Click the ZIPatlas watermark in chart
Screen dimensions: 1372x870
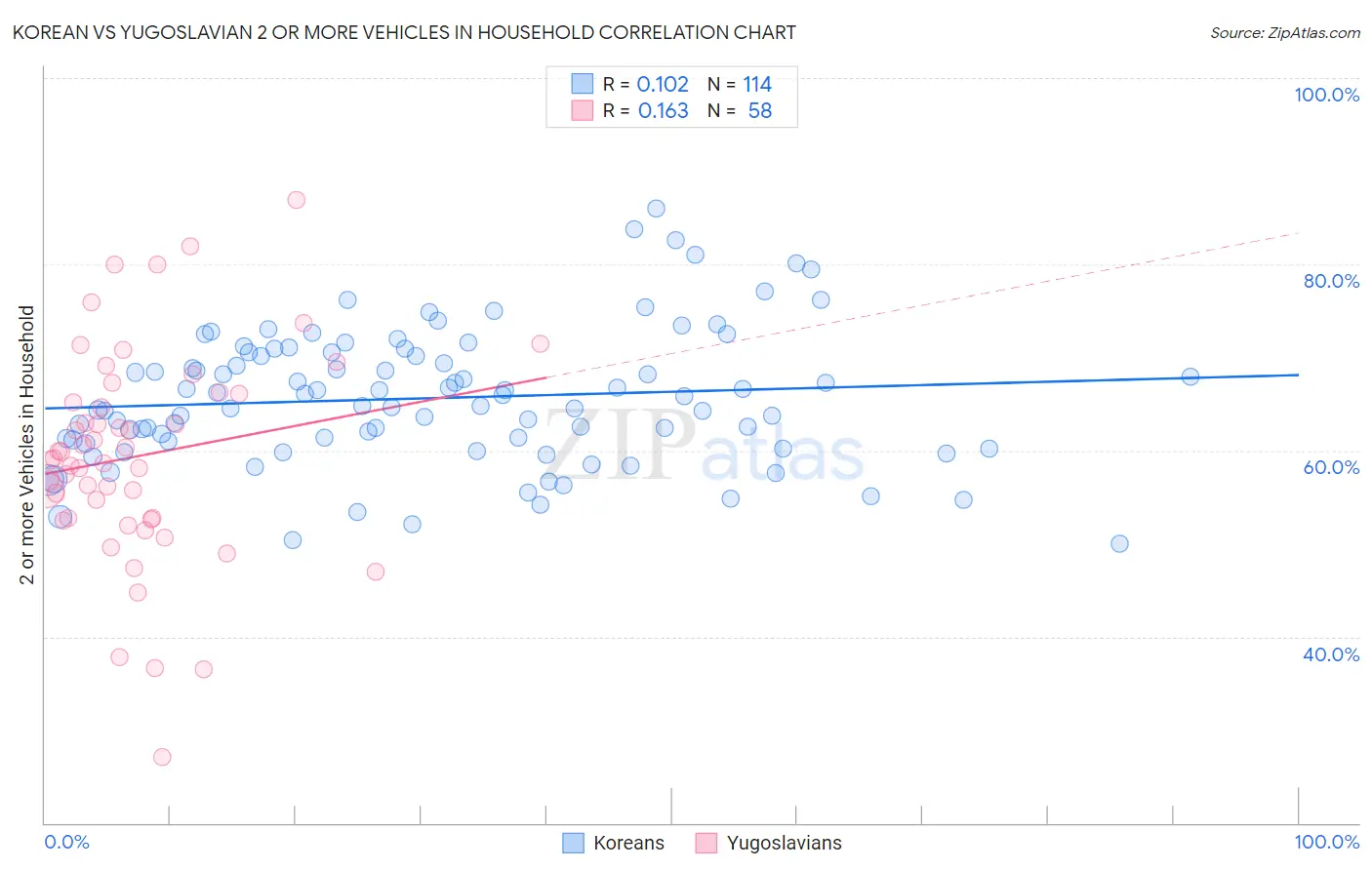click(x=704, y=447)
